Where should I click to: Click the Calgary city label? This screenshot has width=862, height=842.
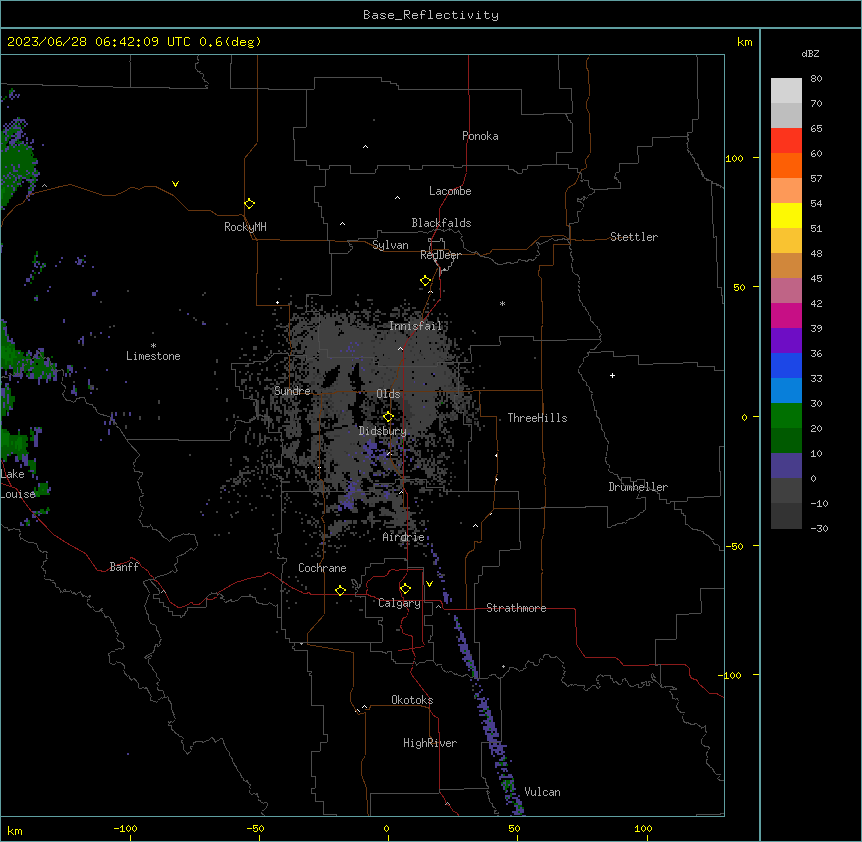click(400, 603)
